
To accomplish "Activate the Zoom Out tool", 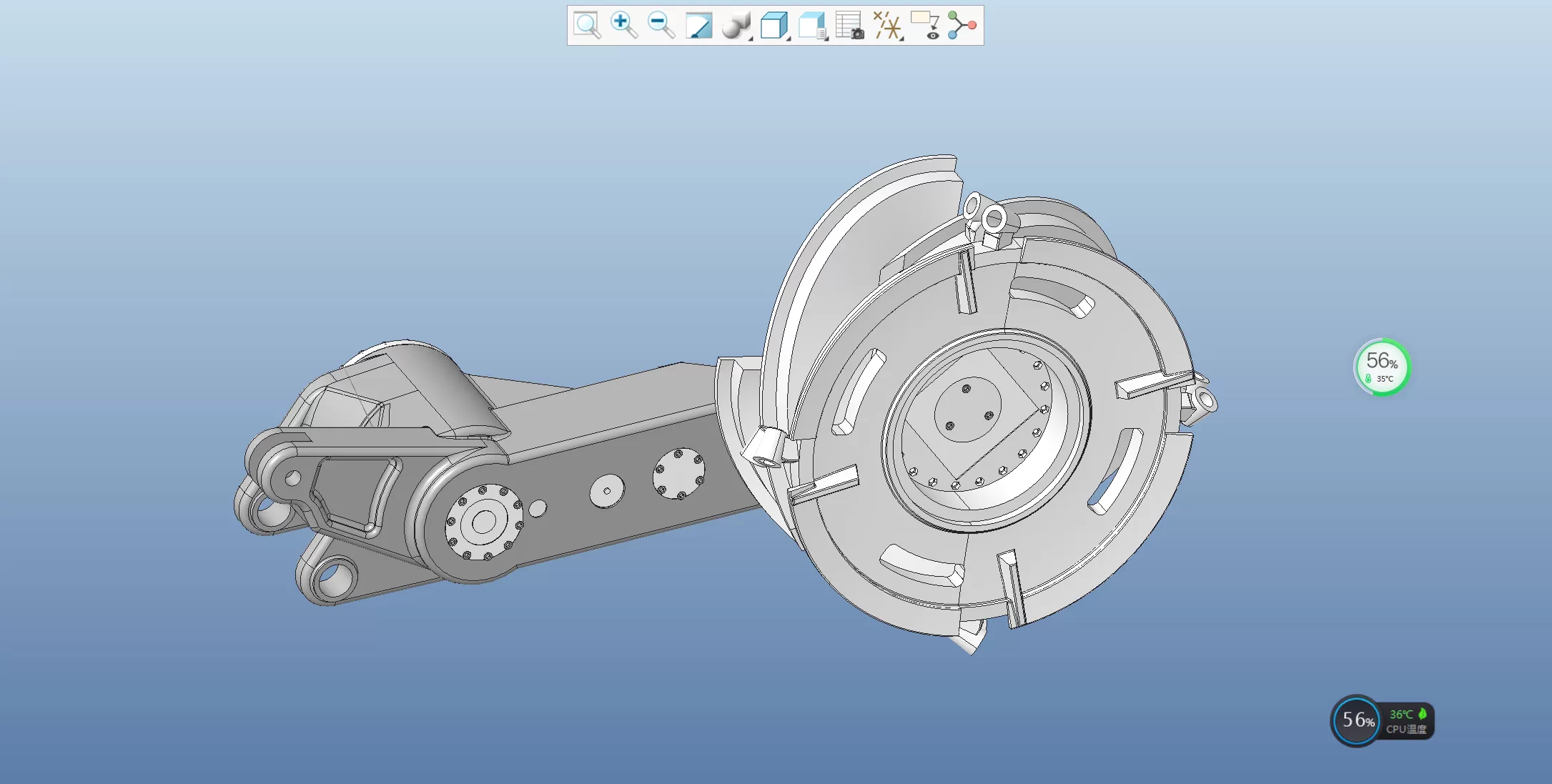I will click(661, 25).
